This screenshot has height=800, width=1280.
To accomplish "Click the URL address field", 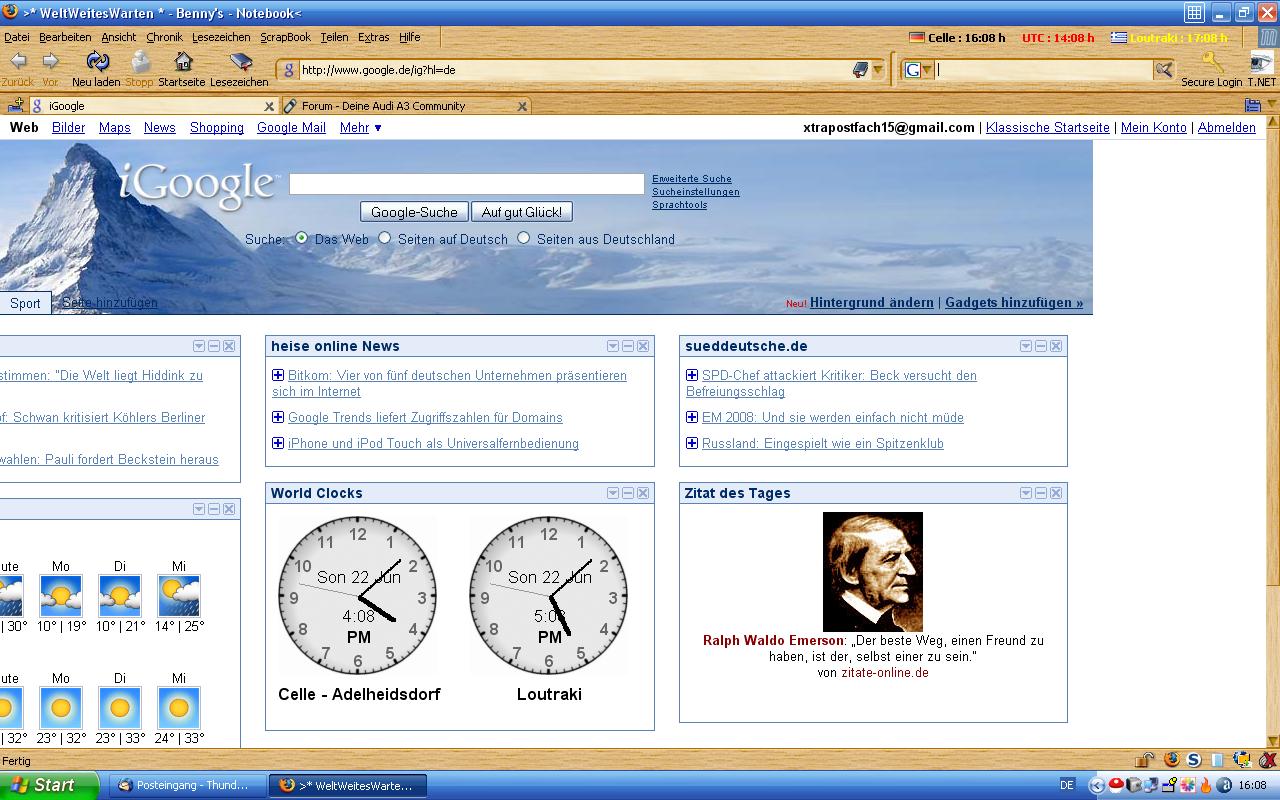I will coord(575,70).
